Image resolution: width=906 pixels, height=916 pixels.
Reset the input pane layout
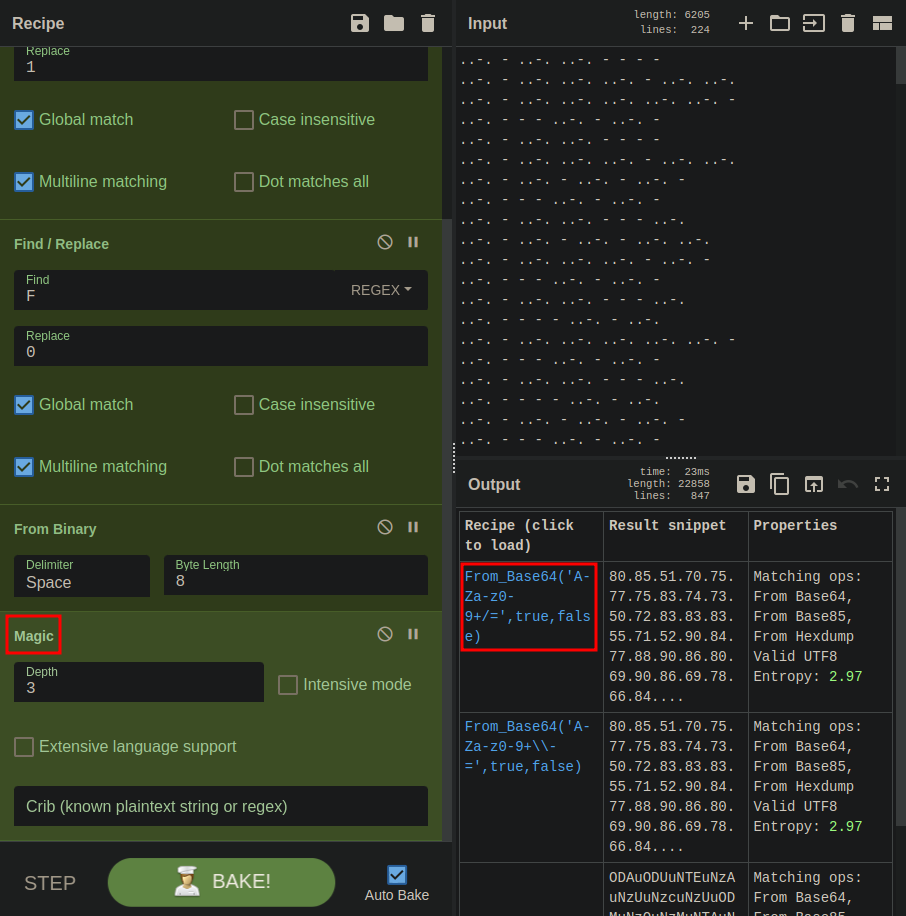tap(882, 23)
